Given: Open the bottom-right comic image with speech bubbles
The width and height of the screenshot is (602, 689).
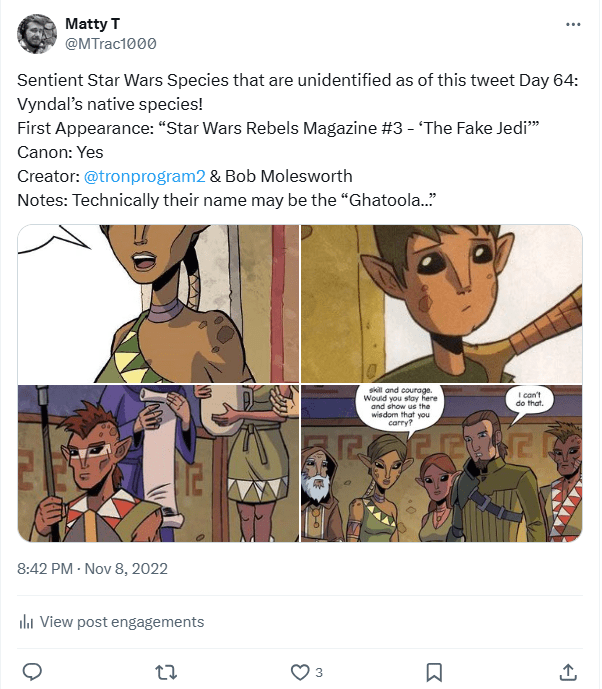Looking at the screenshot, I should click(441, 463).
